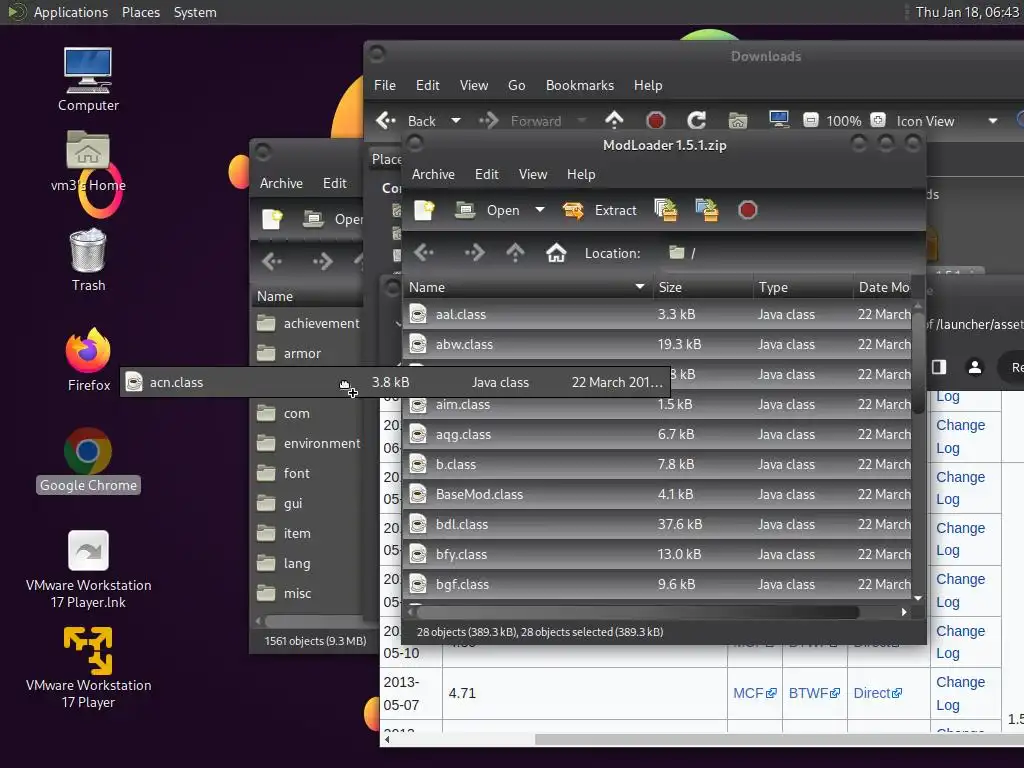1024x768 pixels.
Task: Sort by the Size column header
Action: [x=703, y=287]
